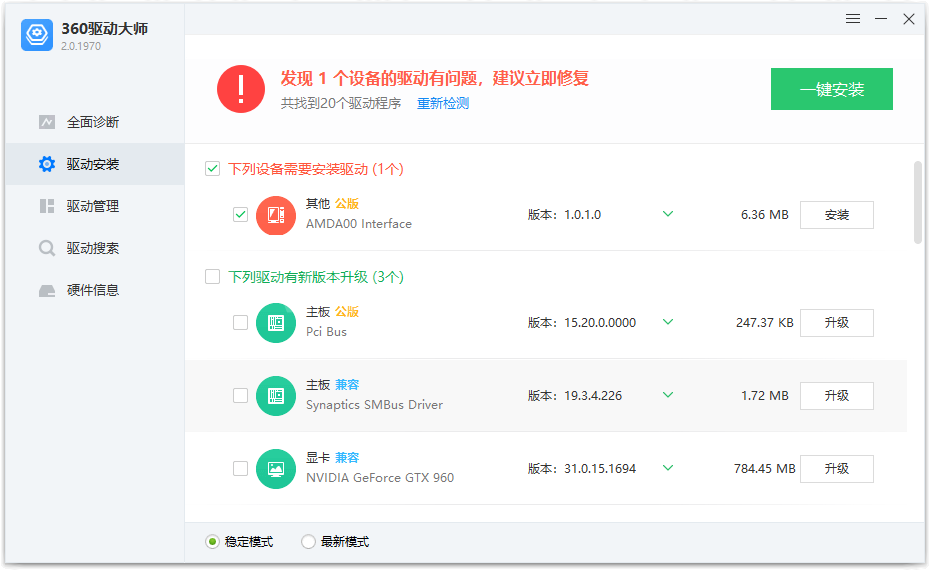The image size is (930, 570).
Task: Expand version dropdown for Pci Bus
Action: [x=668, y=322]
